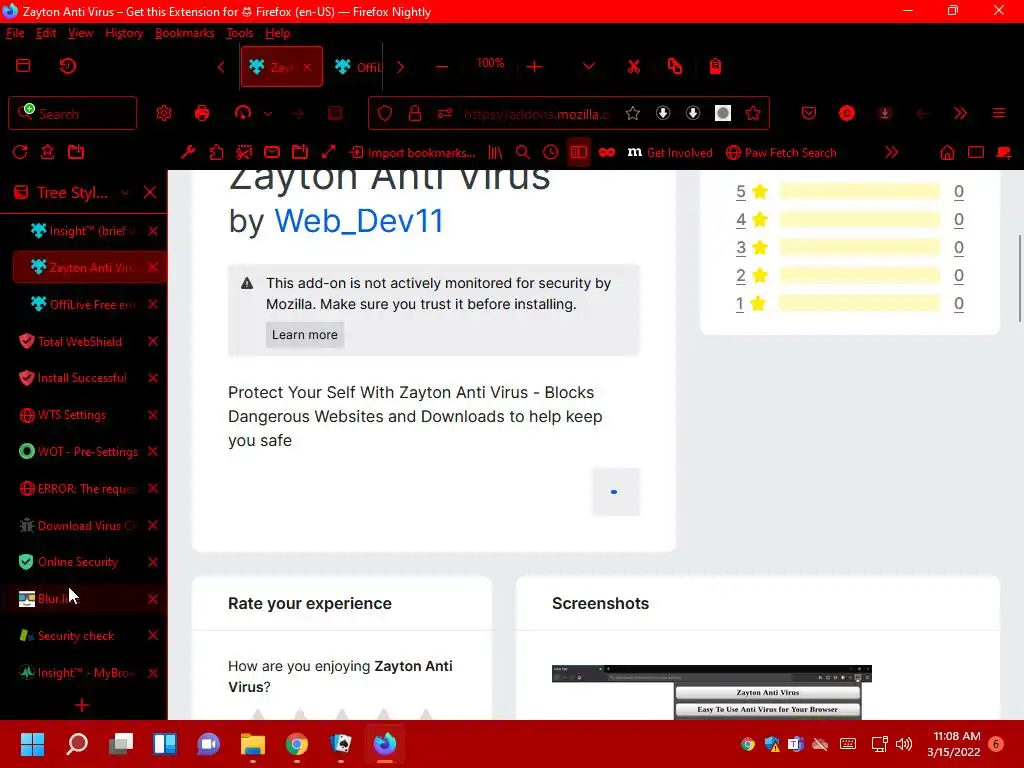Click the zoom out minus icon
The width and height of the screenshot is (1024, 768).
click(x=442, y=67)
